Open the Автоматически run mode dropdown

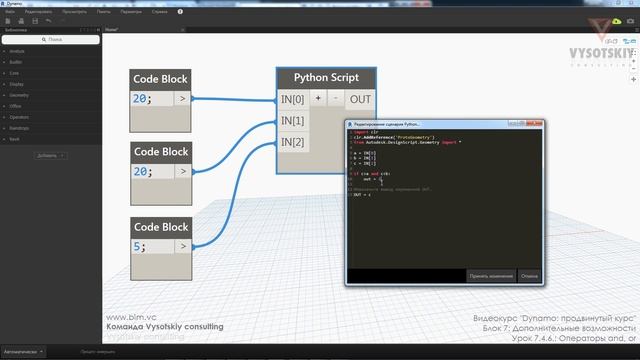23,351
